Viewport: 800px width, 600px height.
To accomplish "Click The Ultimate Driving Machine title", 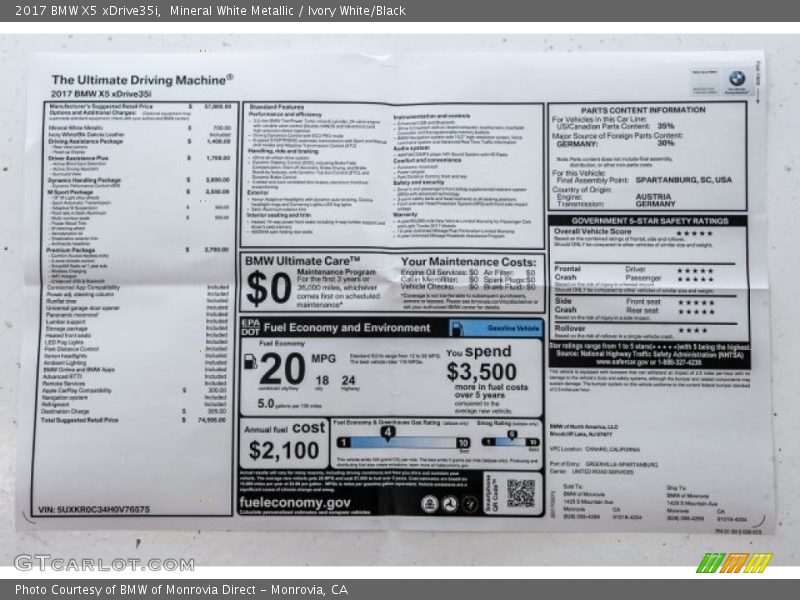I will tap(142, 79).
